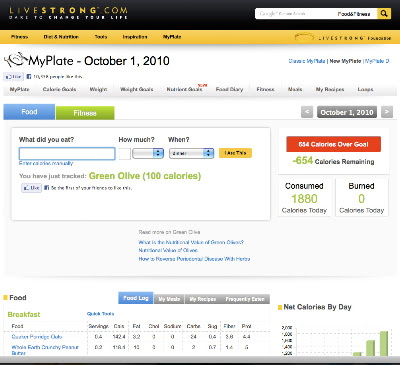
Task: Open Diet & Nutrition menu
Action: [x=61, y=37]
